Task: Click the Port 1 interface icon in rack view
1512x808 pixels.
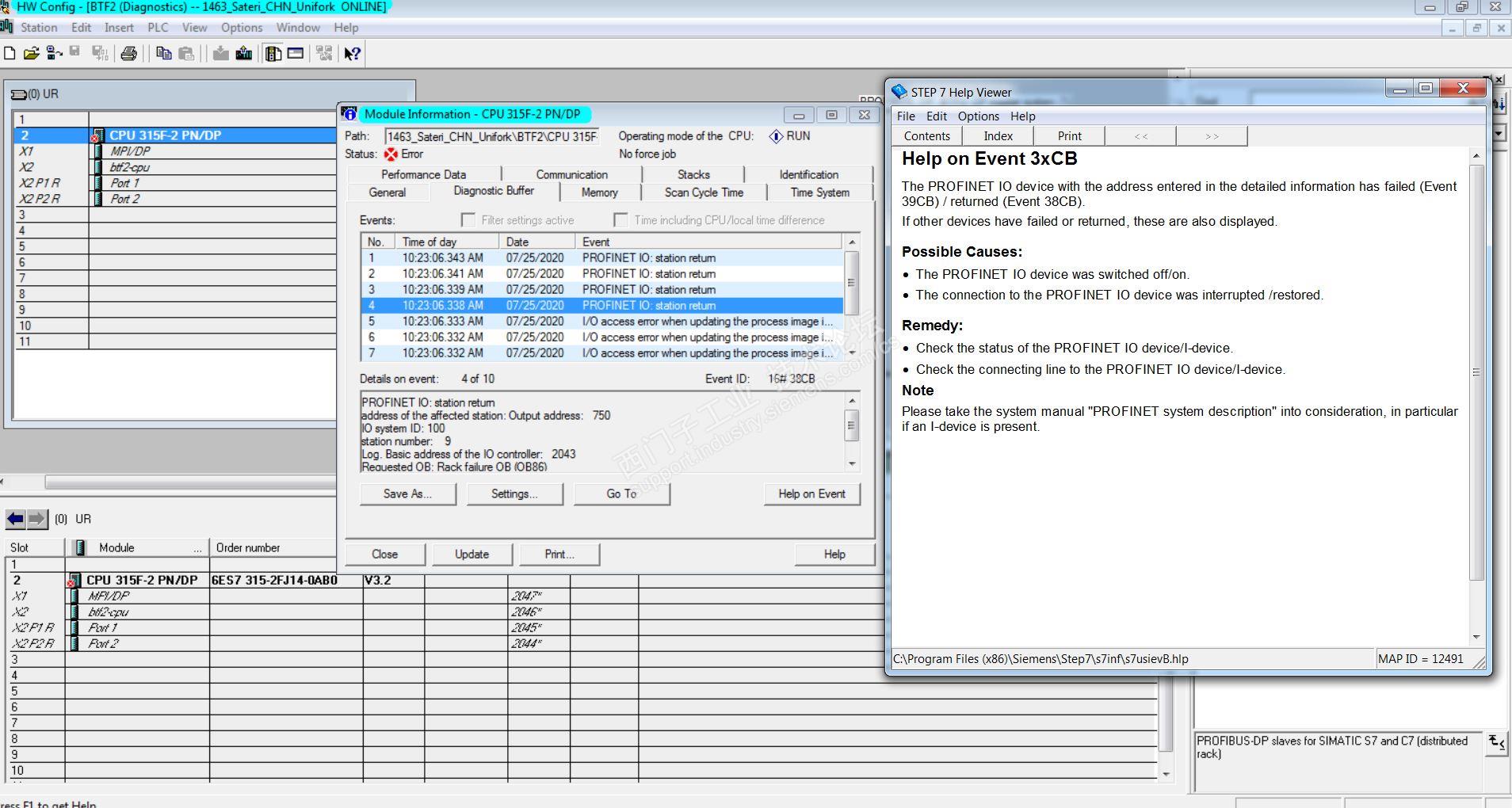Action: pyautogui.click(x=98, y=183)
